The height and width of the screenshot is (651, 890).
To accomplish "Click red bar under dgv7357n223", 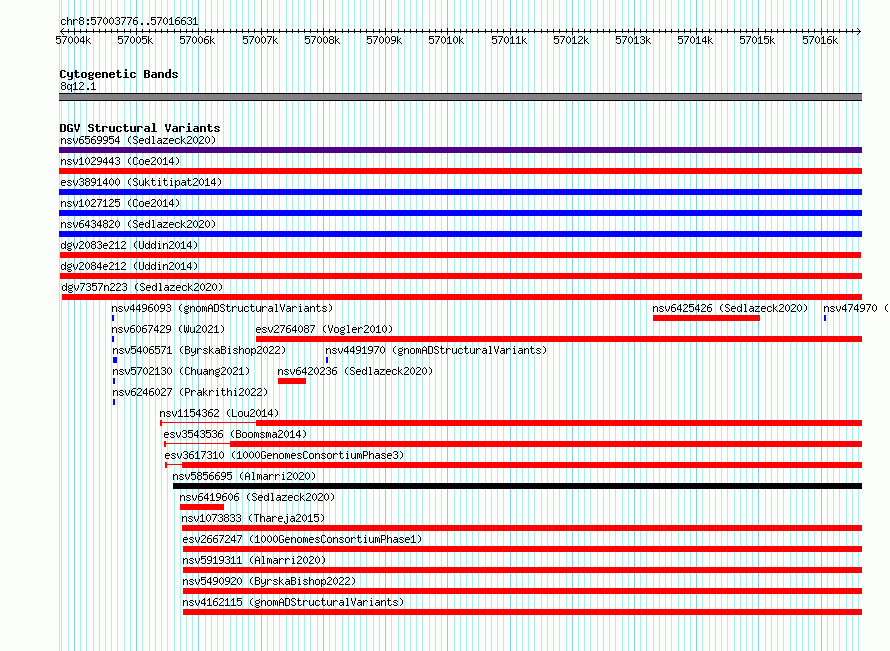I will [461, 297].
